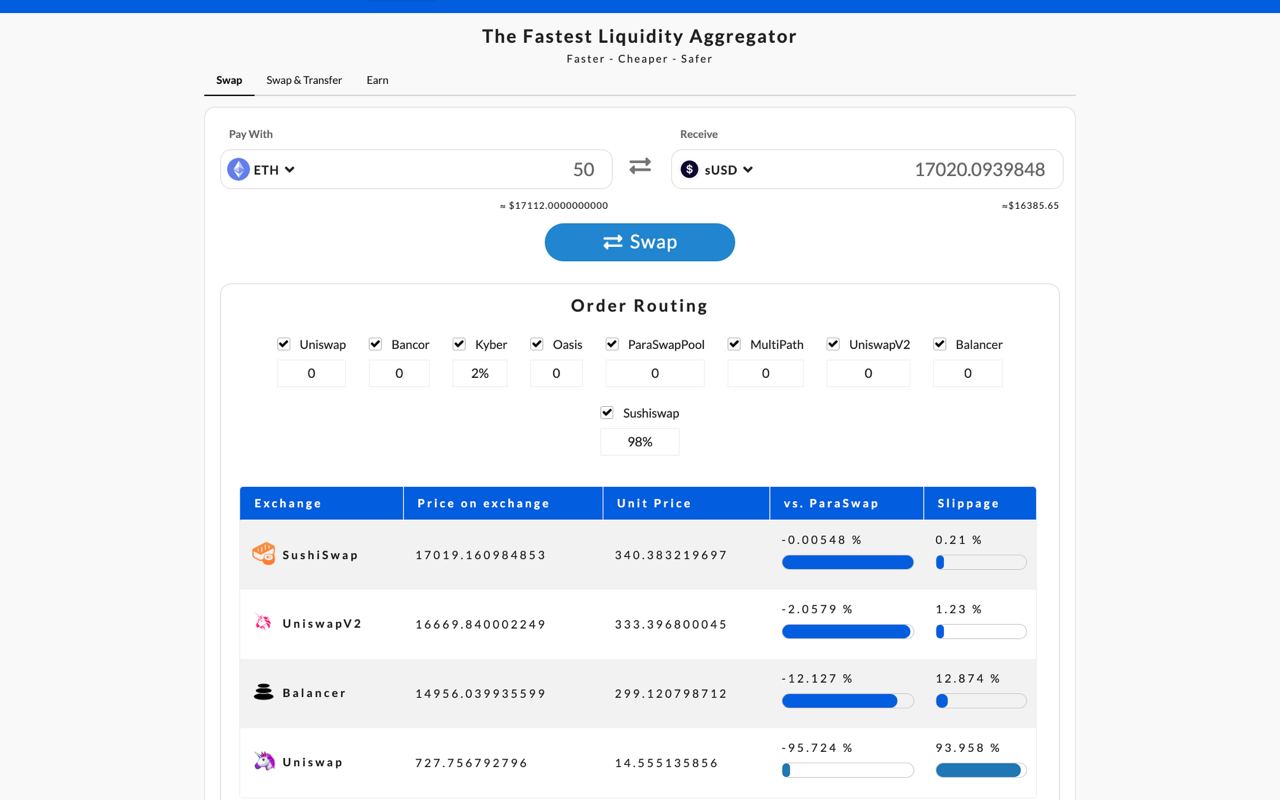Click Uniswap price 727.756792796
Viewport: 1280px width, 800px height.
pos(472,762)
